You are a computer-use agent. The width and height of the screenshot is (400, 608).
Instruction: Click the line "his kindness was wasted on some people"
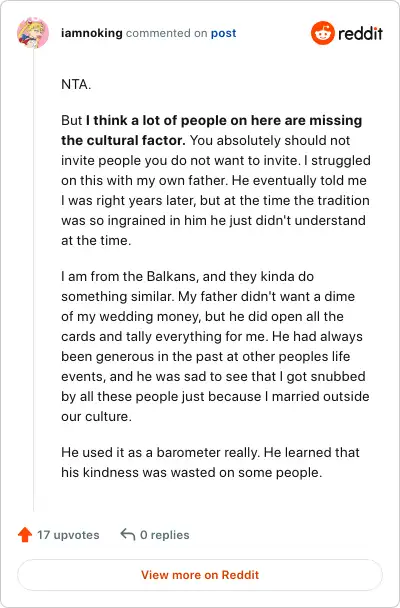coord(191,473)
